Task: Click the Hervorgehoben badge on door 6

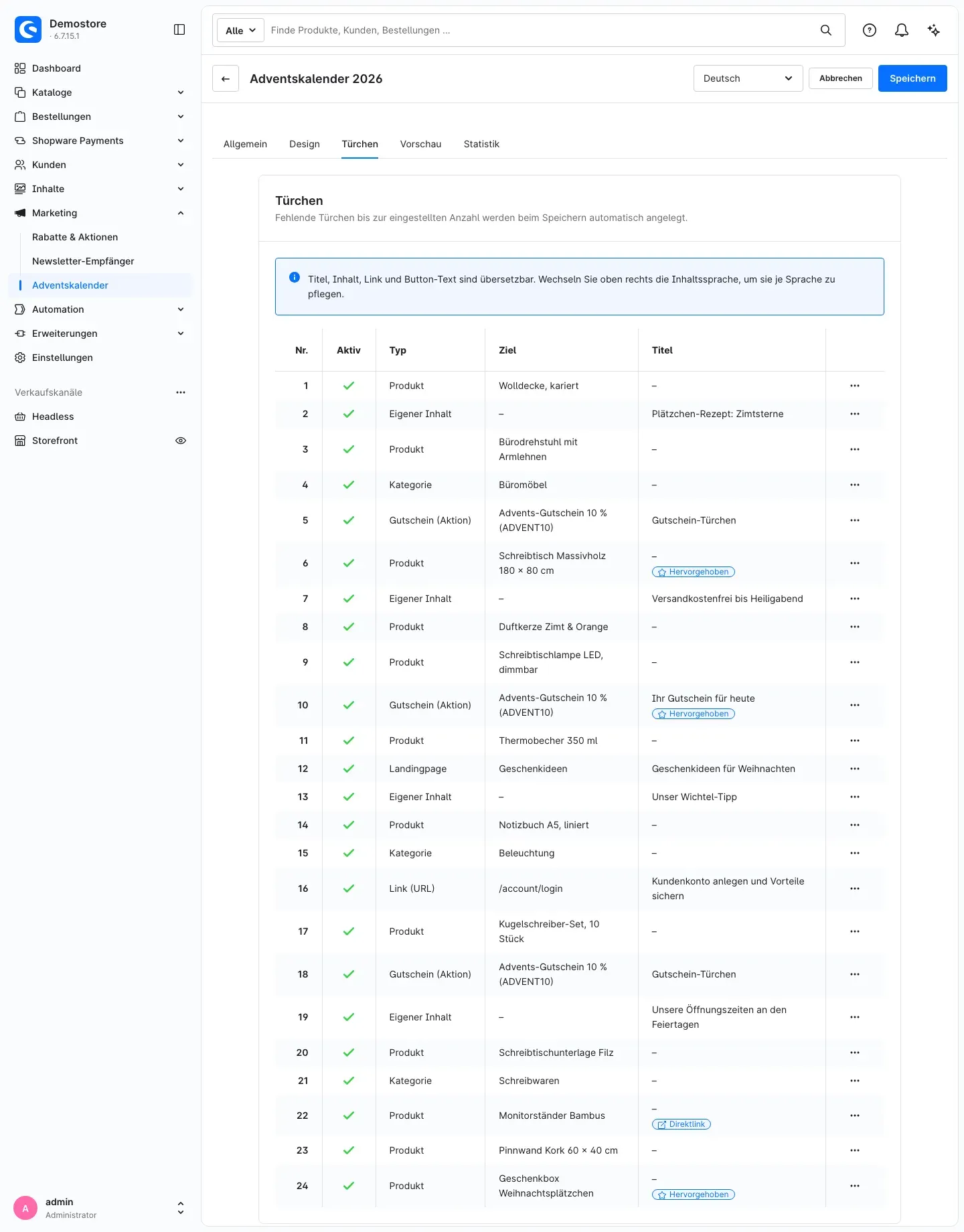Action: (694, 572)
